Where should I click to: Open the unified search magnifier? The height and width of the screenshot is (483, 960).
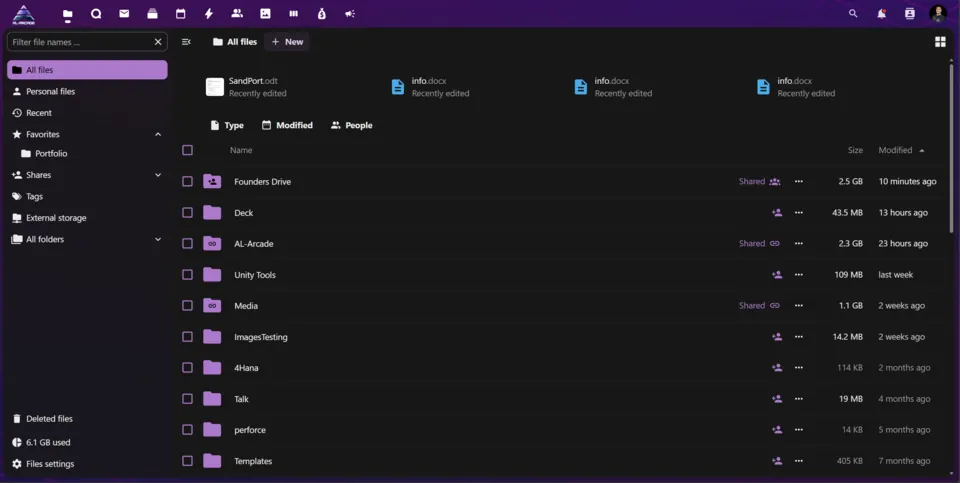853,13
